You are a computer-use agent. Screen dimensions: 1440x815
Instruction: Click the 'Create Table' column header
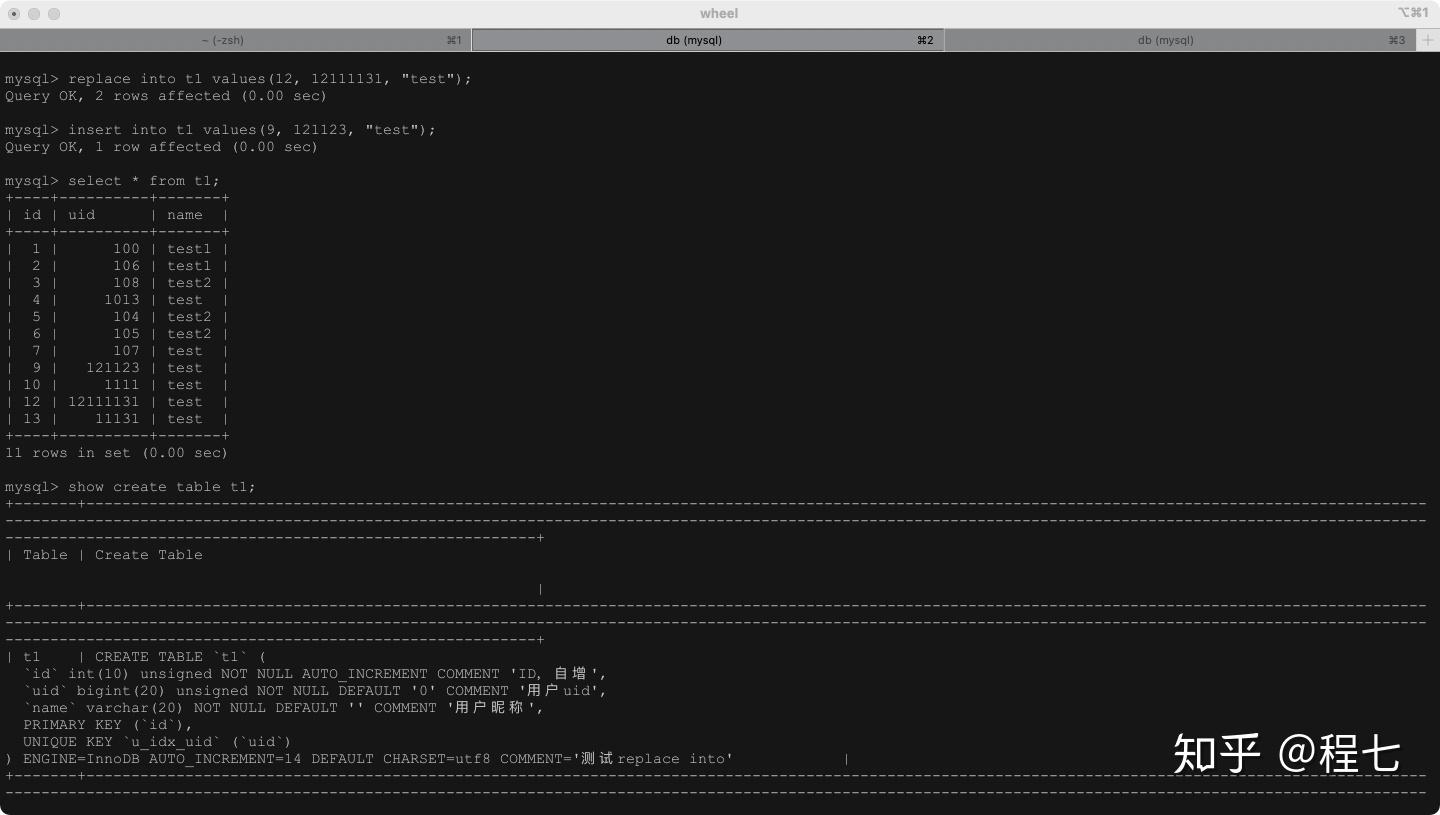pos(148,555)
